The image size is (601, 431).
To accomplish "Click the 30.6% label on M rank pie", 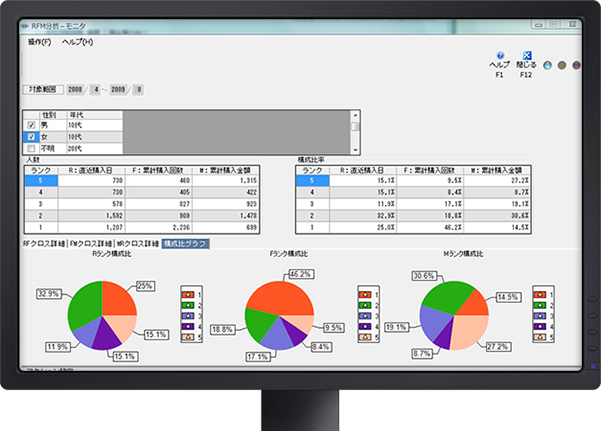I will pos(424,276).
